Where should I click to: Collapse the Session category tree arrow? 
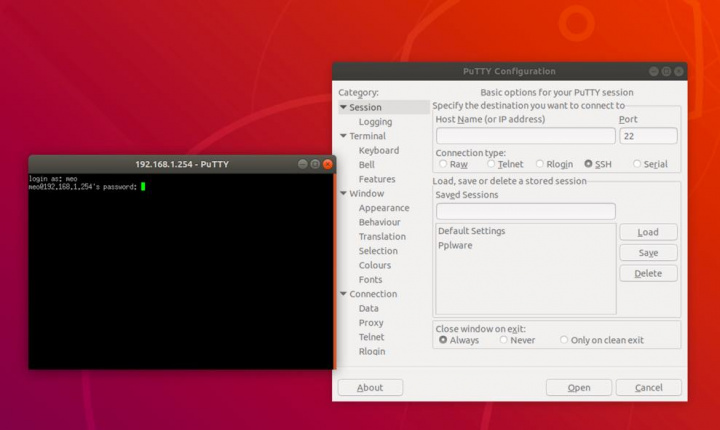(343, 107)
